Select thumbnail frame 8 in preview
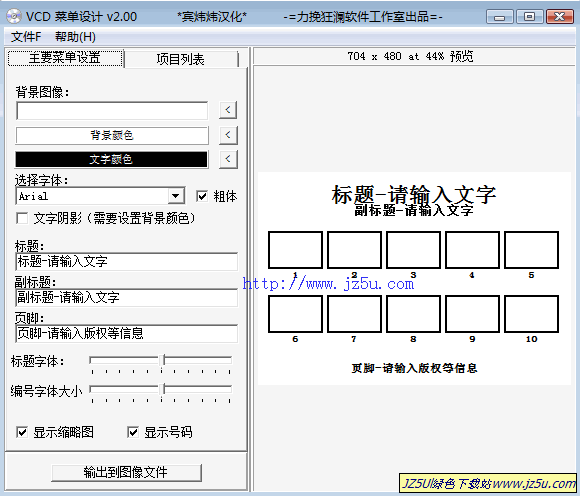This screenshot has height=496, width=580. (x=414, y=314)
